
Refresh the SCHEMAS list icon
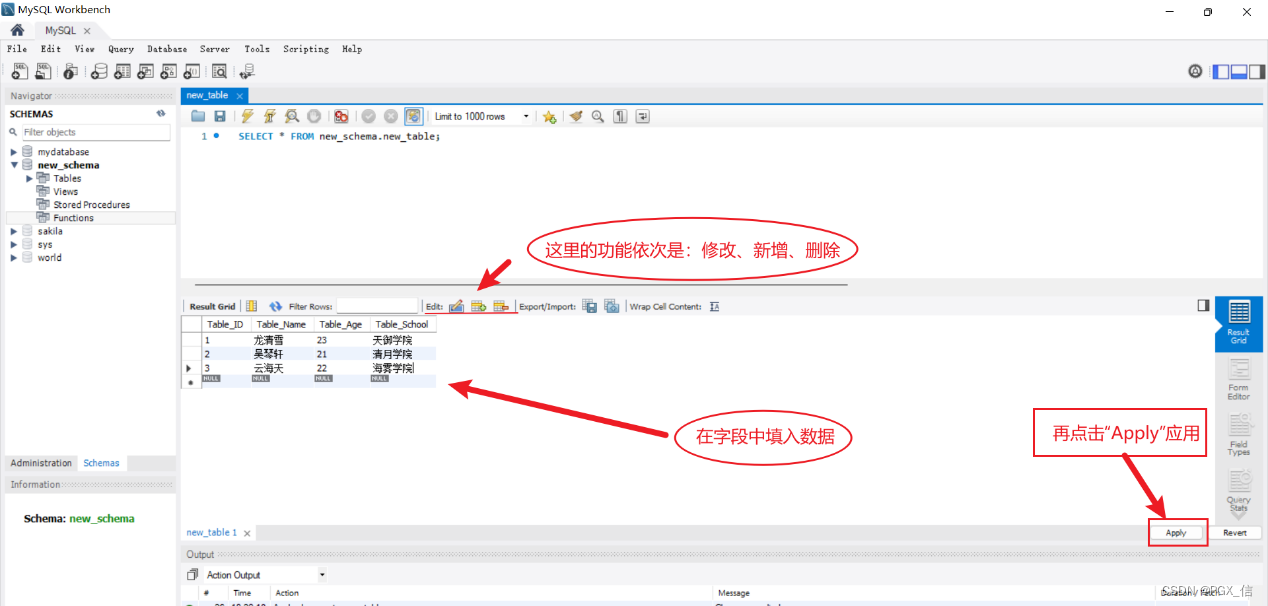[161, 114]
